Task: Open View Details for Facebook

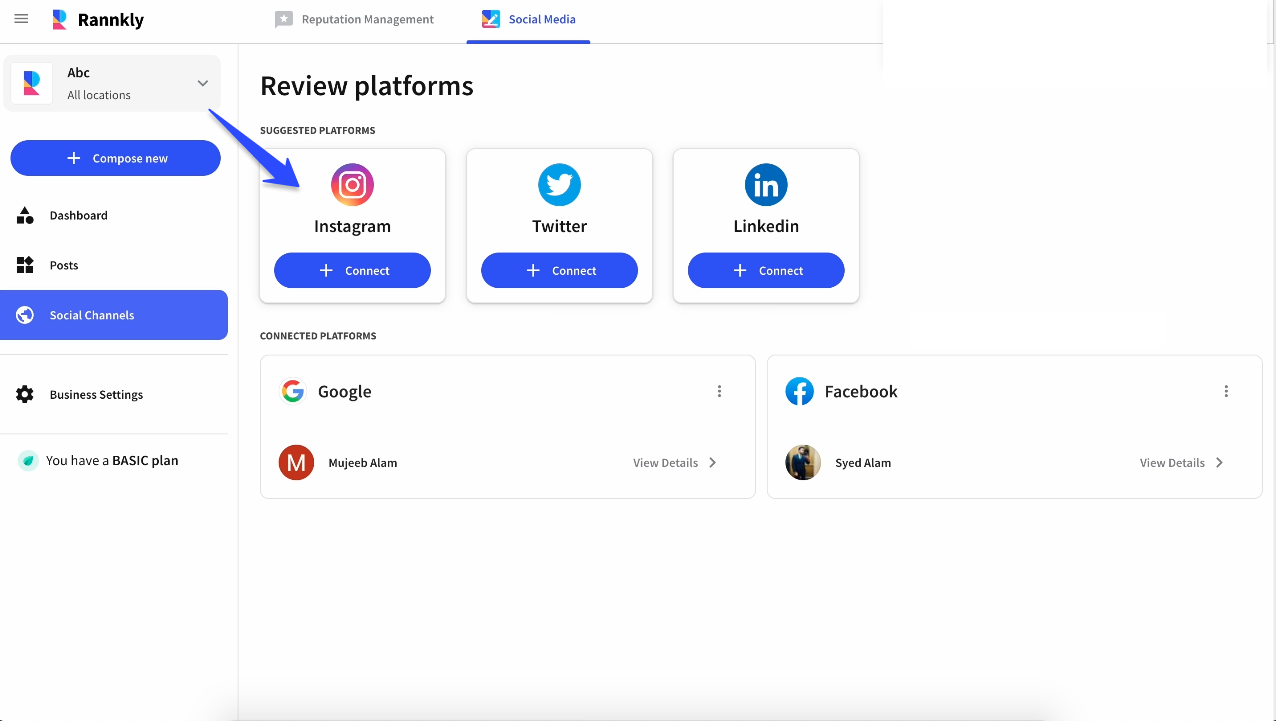Action: 1182,463
